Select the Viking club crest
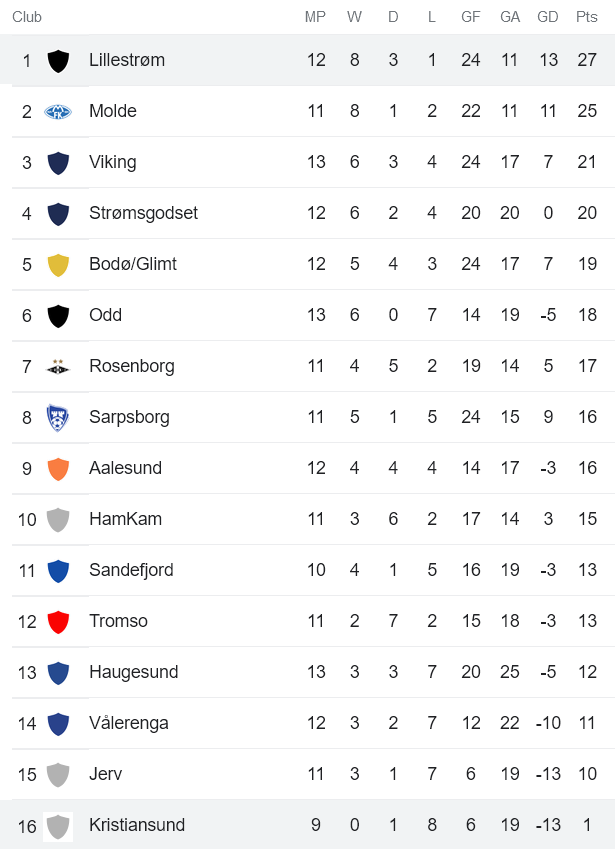This screenshot has height=849, width=615. pos(58,162)
